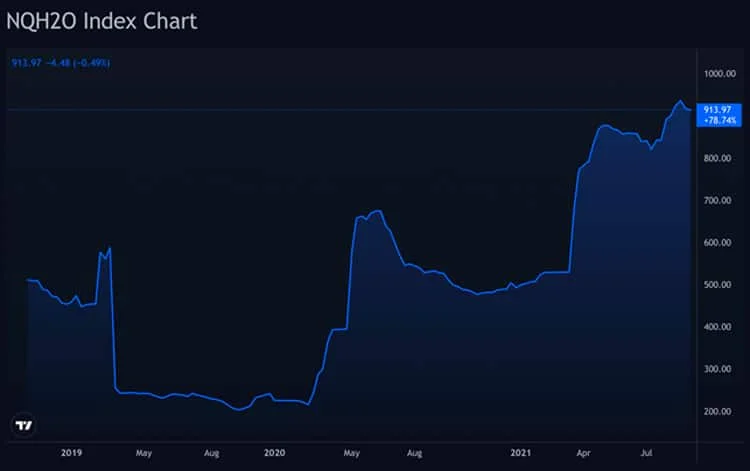Screen dimensions: 750x471
Task: Click the −4.48 (−0.49%) legend text
Action: (85, 62)
